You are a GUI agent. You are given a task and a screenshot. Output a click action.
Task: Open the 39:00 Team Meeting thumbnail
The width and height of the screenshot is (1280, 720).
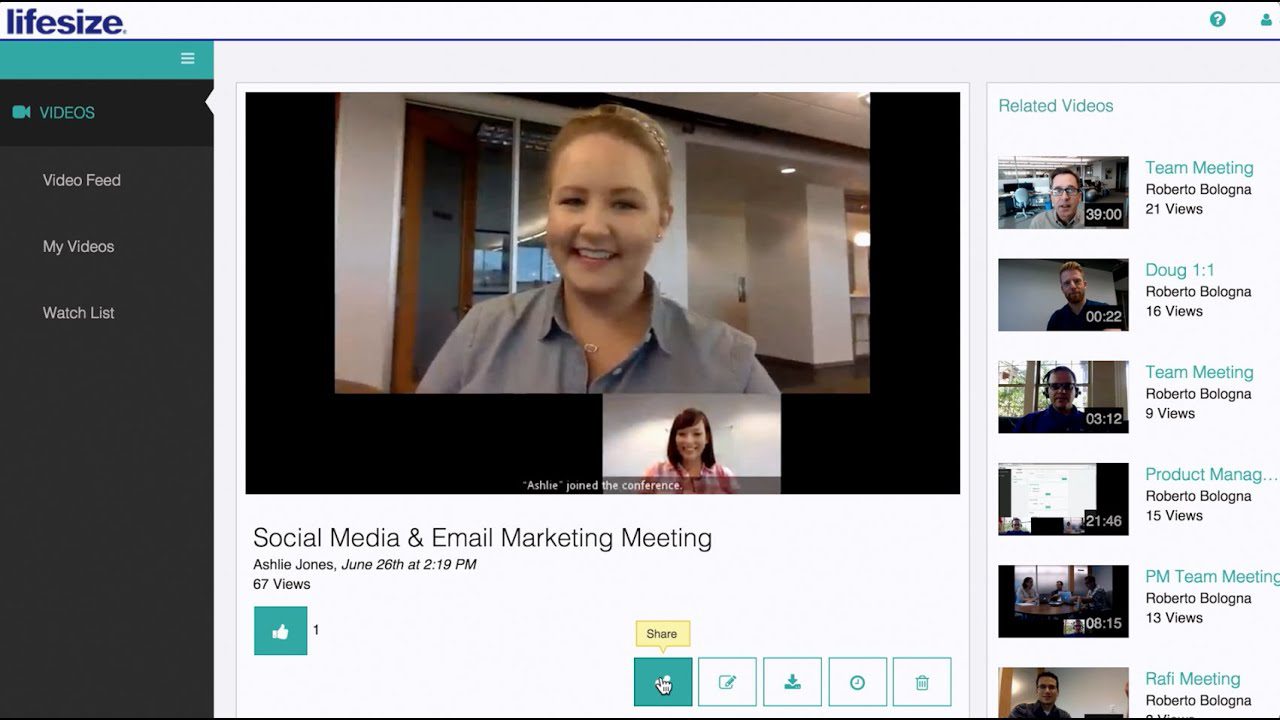(x=1063, y=193)
